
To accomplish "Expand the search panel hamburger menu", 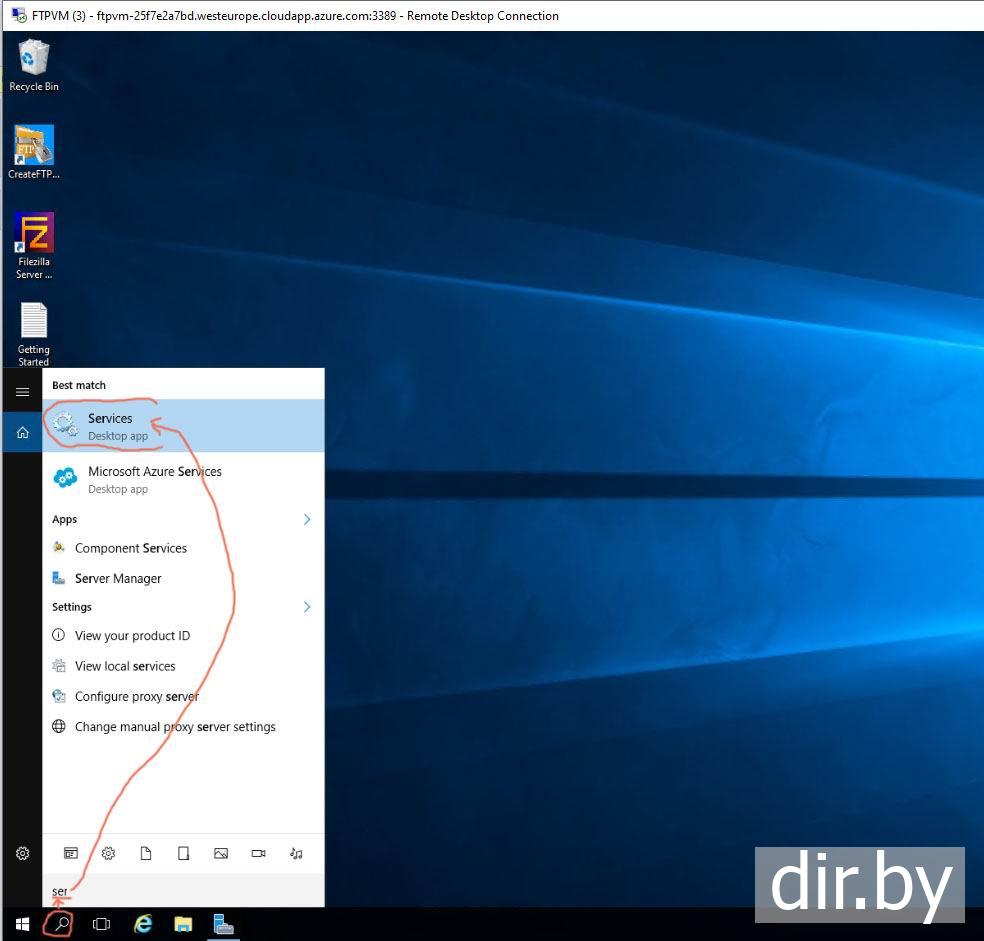I will (22, 393).
